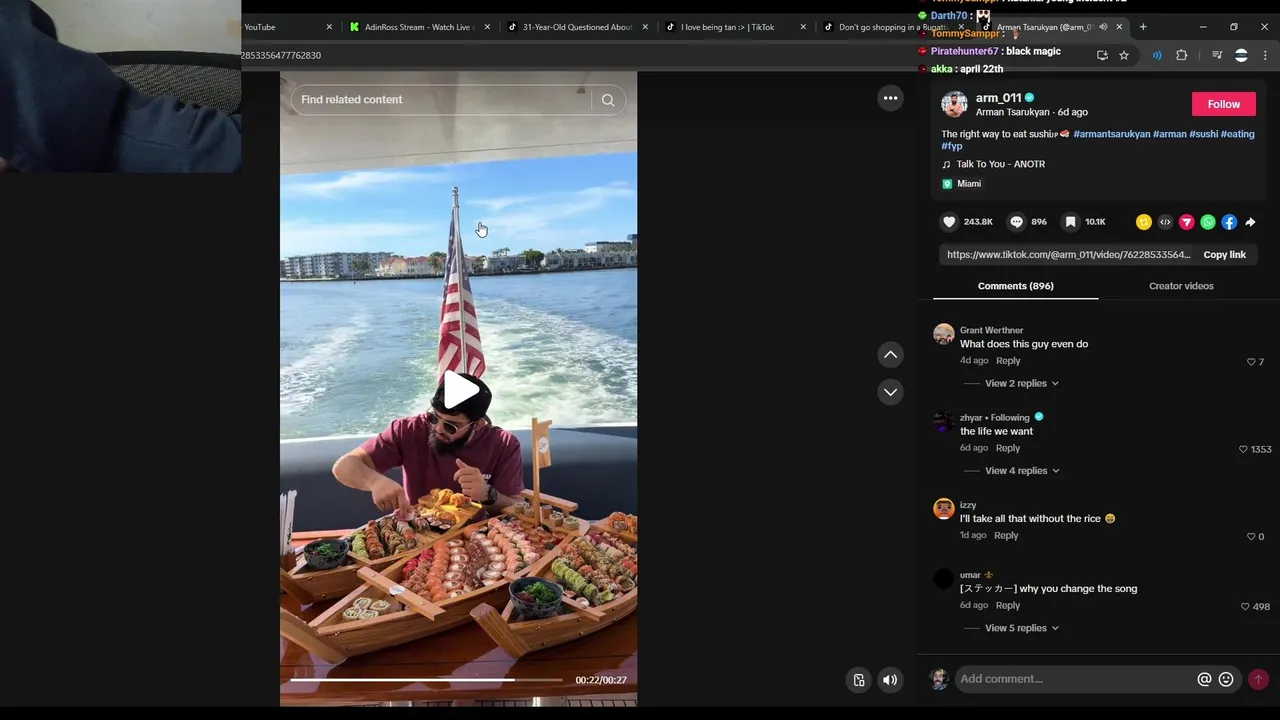Click the install app icon in the address bar
The width and height of the screenshot is (1280, 720).
click(1102, 55)
